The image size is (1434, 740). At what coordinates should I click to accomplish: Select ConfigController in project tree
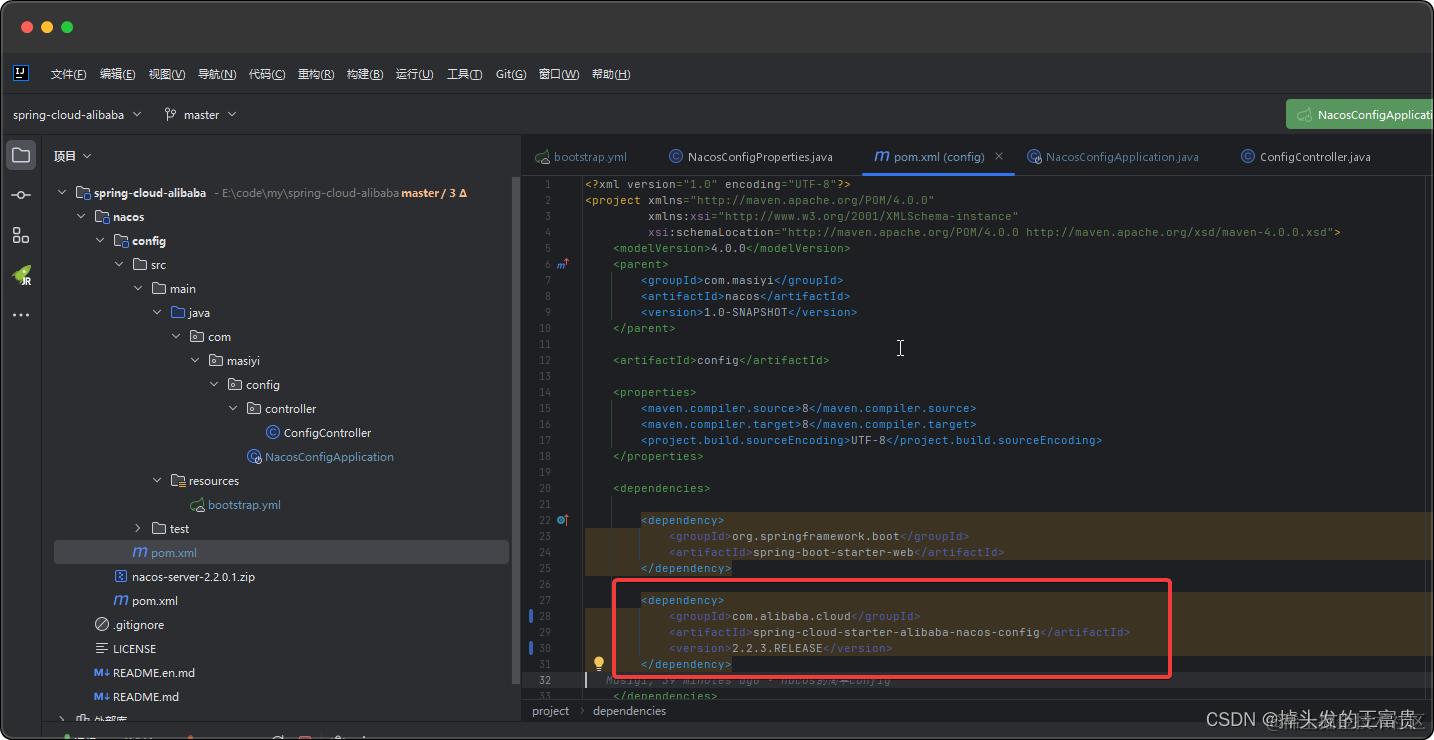327,433
